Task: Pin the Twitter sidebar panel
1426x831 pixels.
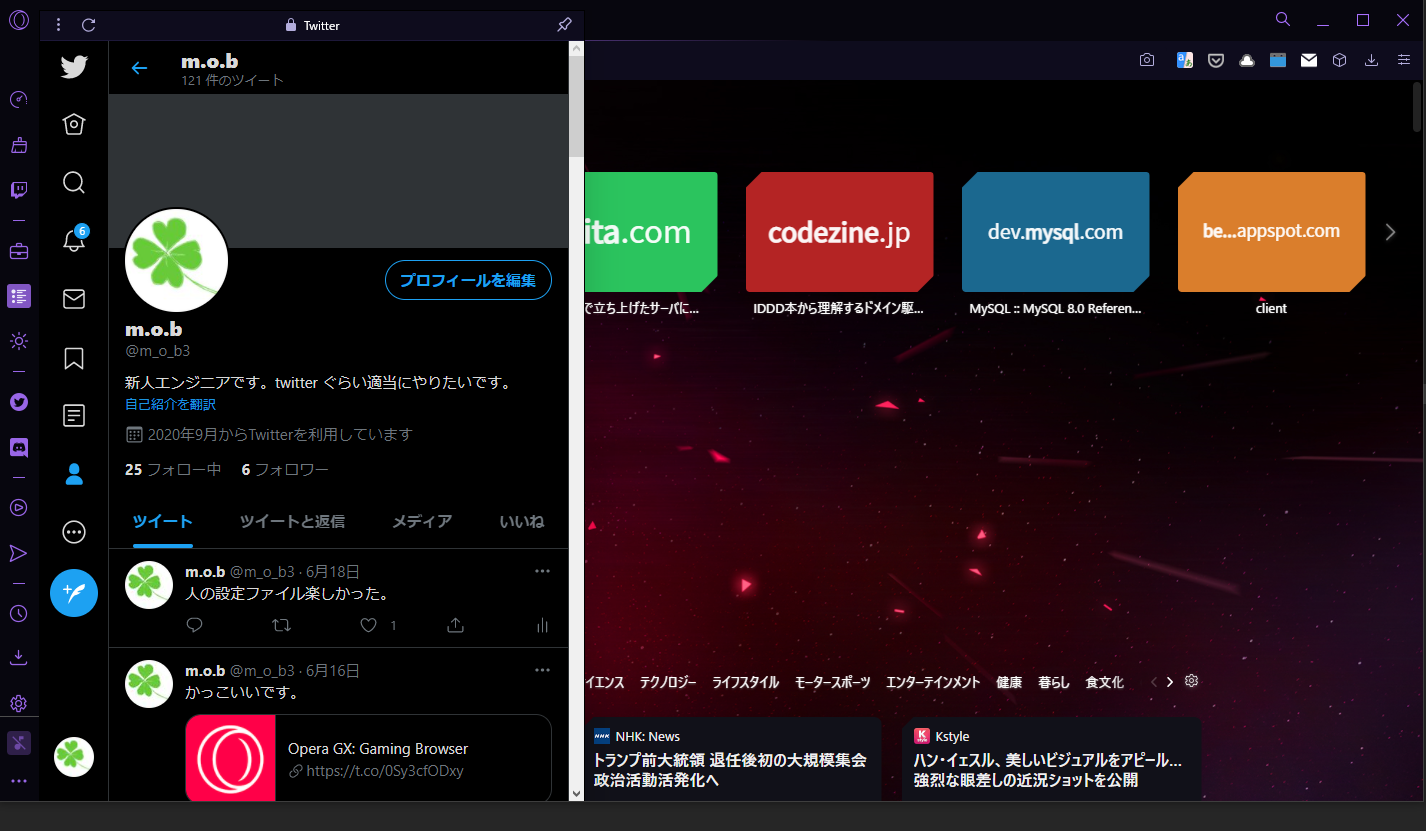Action: [564, 25]
